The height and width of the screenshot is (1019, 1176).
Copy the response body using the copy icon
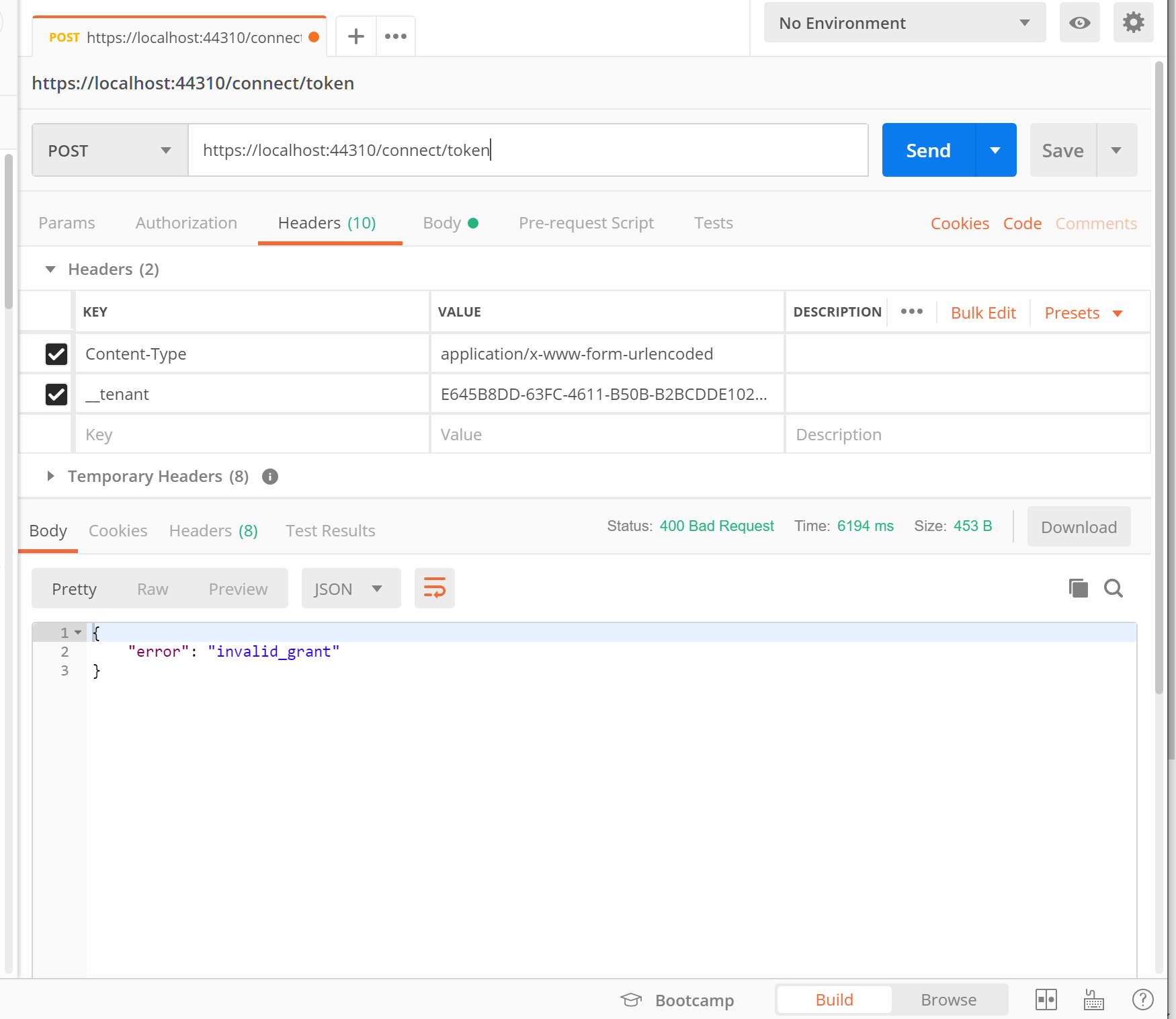tap(1078, 587)
